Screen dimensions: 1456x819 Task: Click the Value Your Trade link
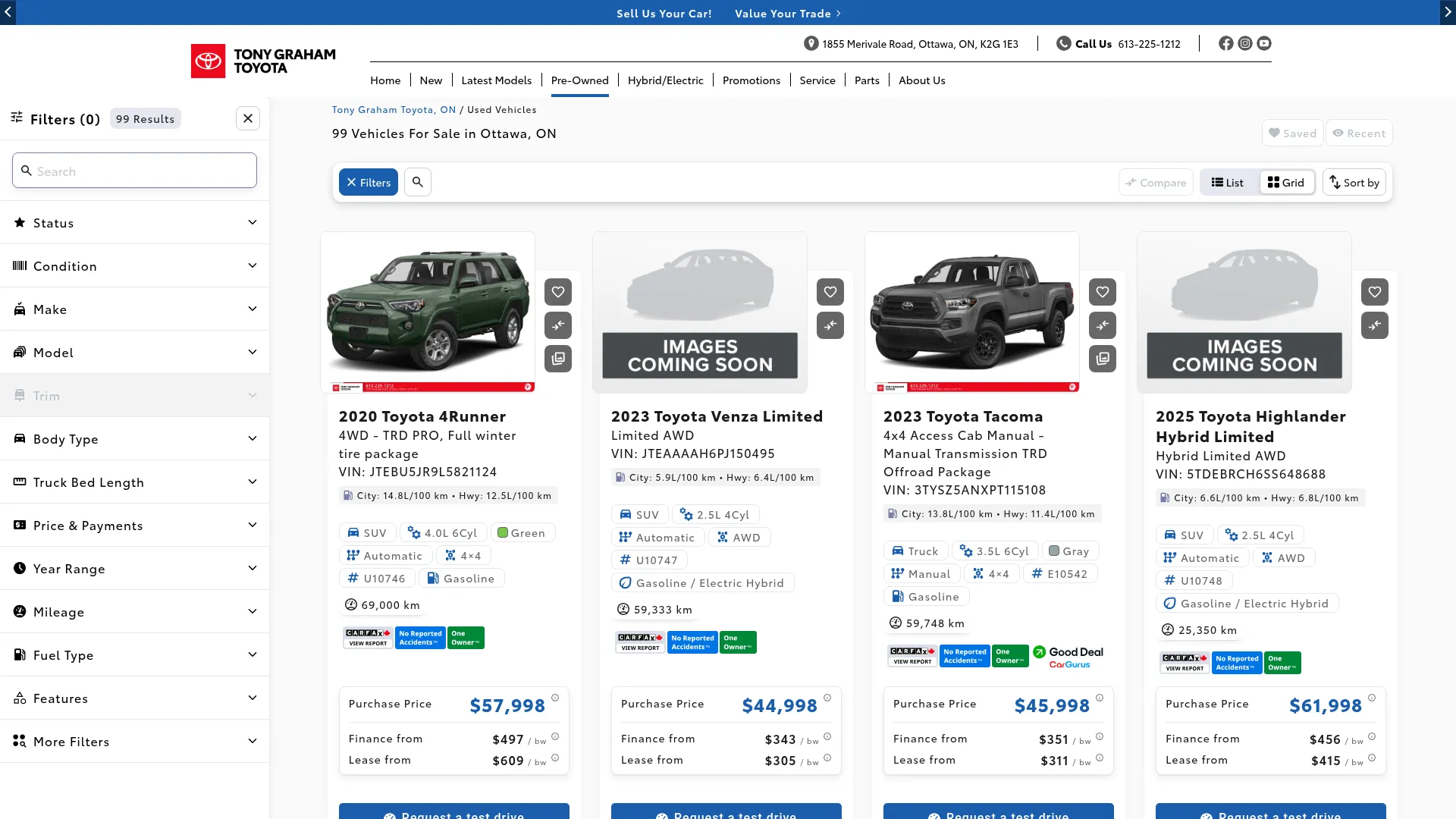tap(788, 14)
